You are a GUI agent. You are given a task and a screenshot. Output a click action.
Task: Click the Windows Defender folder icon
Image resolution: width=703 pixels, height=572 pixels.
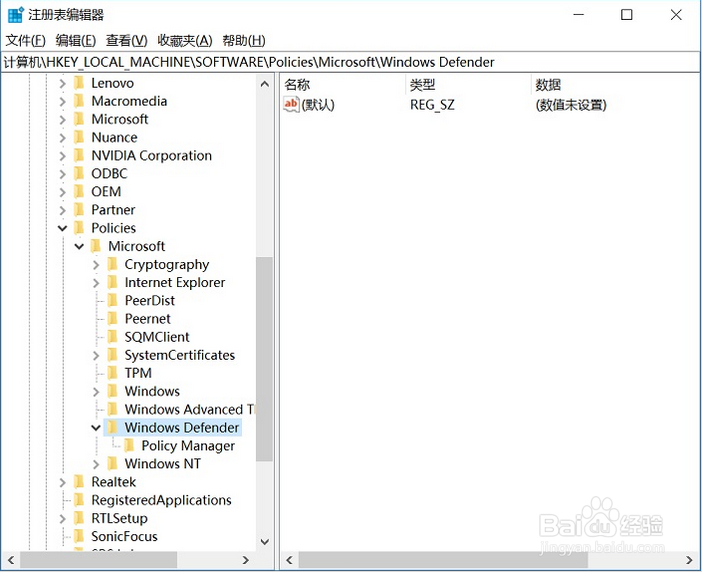click(113, 427)
